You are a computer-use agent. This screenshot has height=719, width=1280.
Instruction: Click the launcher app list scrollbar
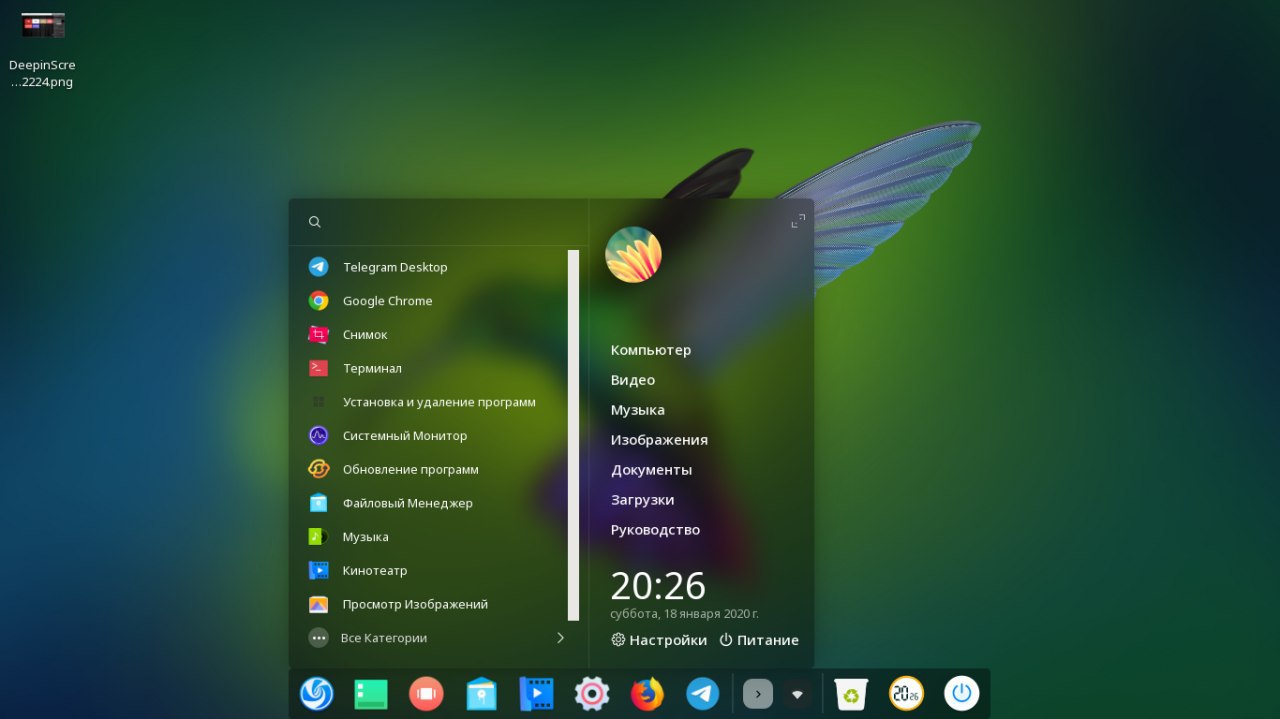point(573,435)
